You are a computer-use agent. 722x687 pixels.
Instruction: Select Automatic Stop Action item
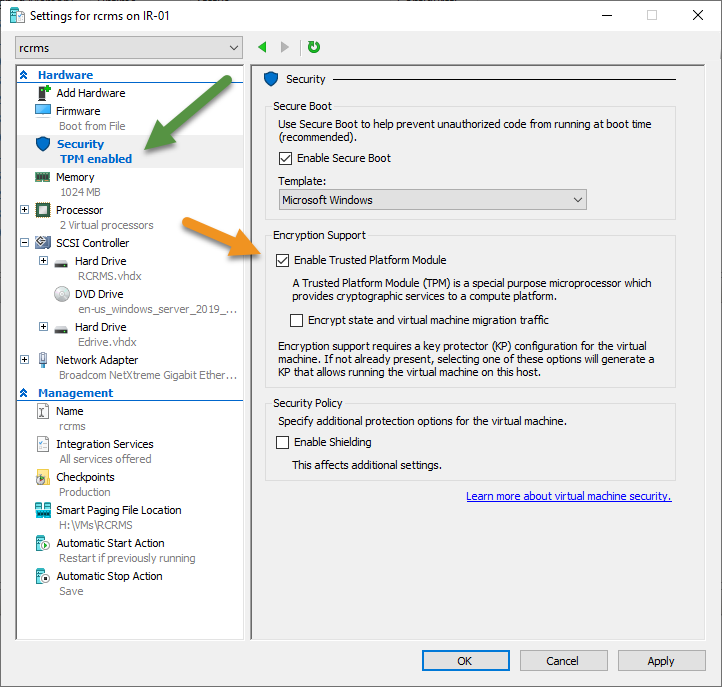(x=110, y=576)
